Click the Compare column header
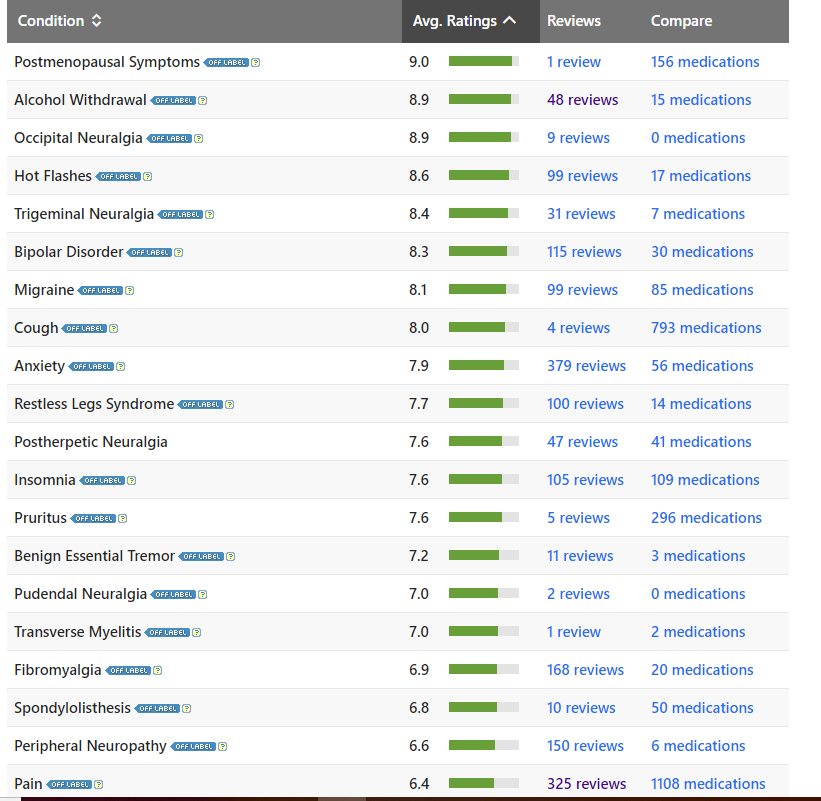 click(x=681, y=21)
